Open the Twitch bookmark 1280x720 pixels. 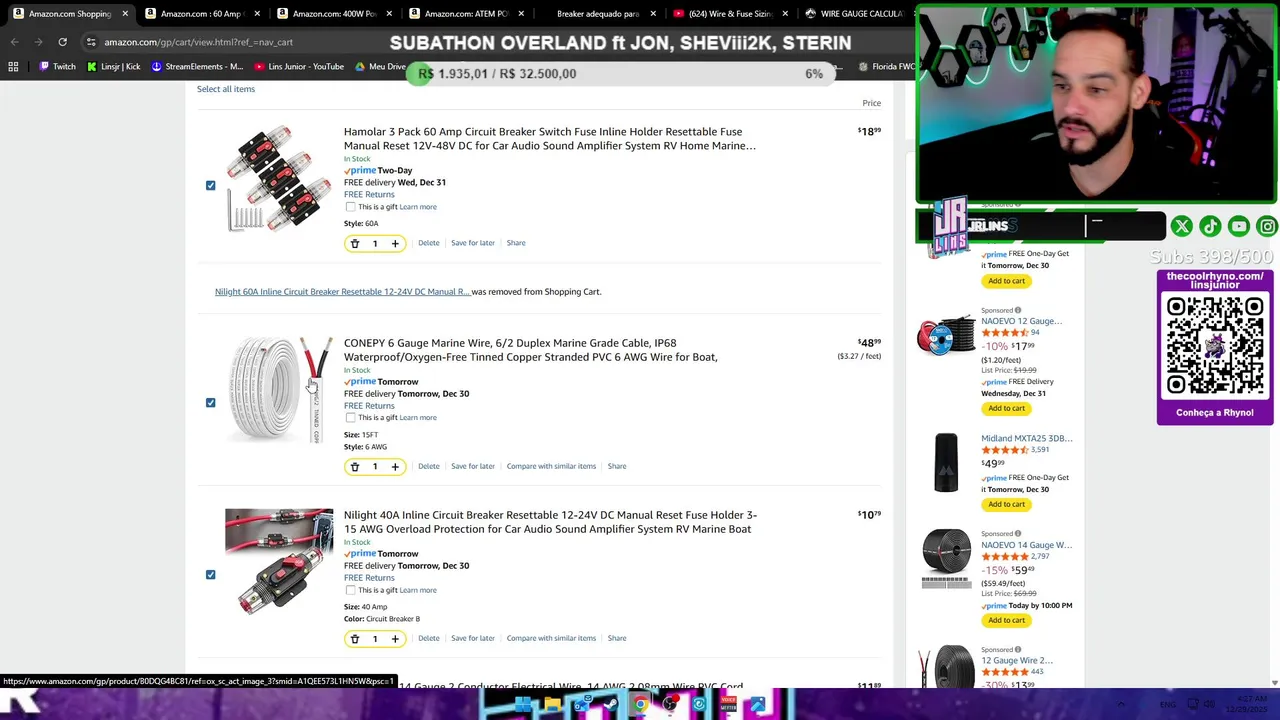57,67
